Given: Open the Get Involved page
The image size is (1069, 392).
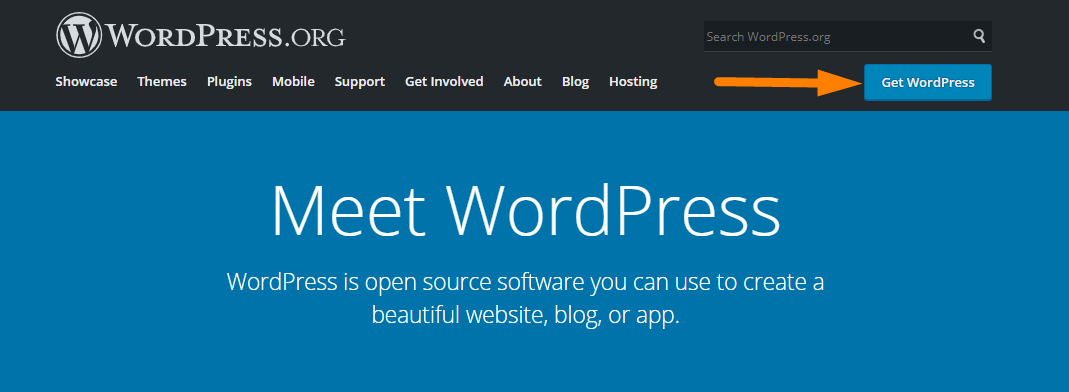Looking at the screenshot, I should [444, 82].
